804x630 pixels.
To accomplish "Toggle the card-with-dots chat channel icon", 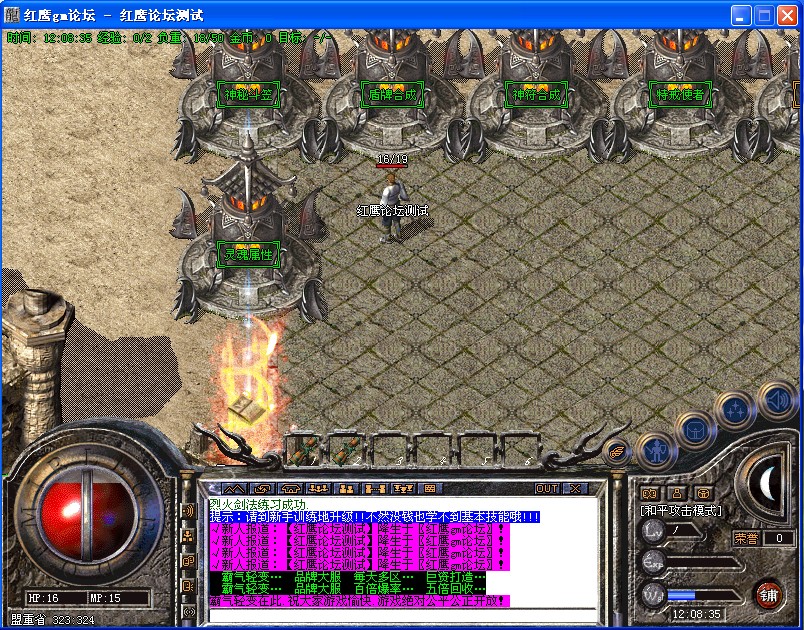I will (x=189, y=586).
